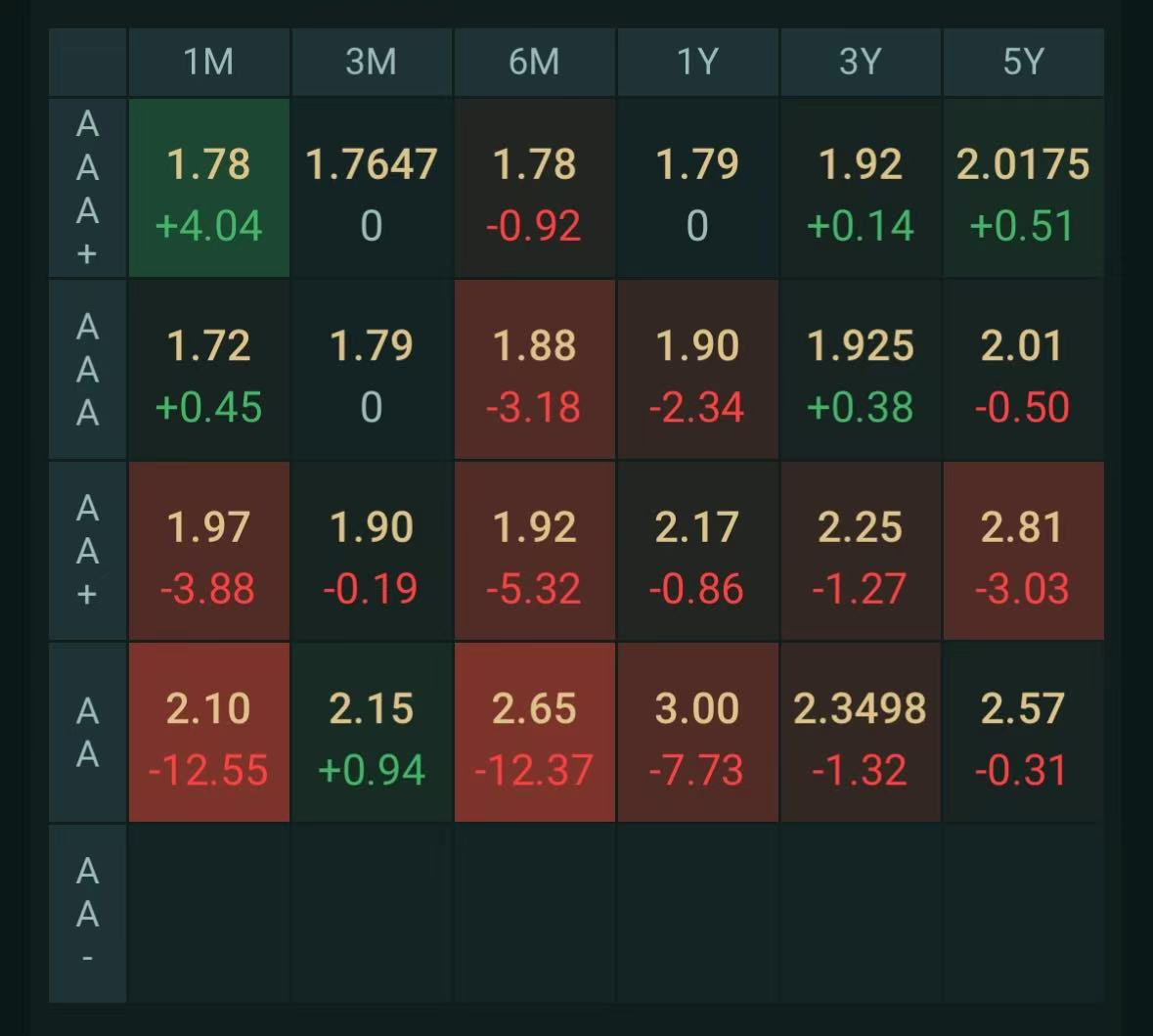1153x1036 pixels.
Task: Click the AA+ 3Y cell showing -1.27
Action: [x=861, y=551]
